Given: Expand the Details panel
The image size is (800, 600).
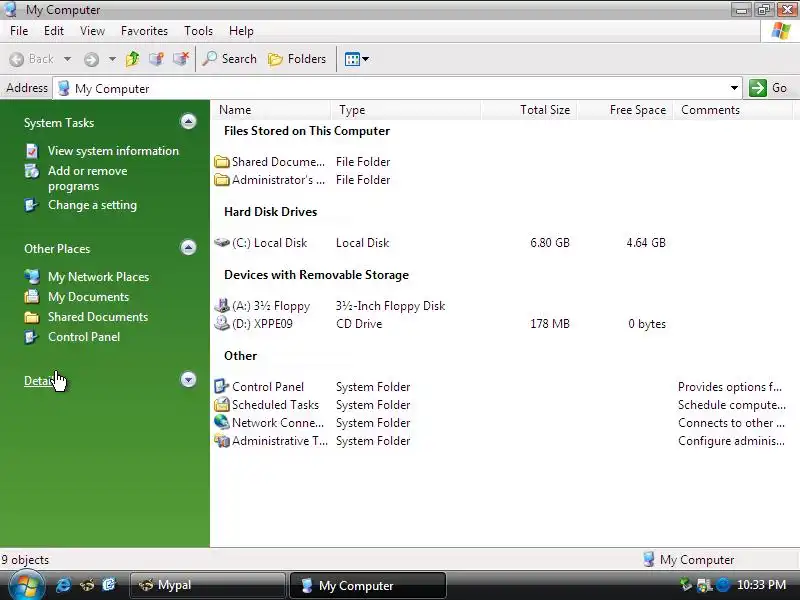Looking at the screenshot, I should coord(188,380).
